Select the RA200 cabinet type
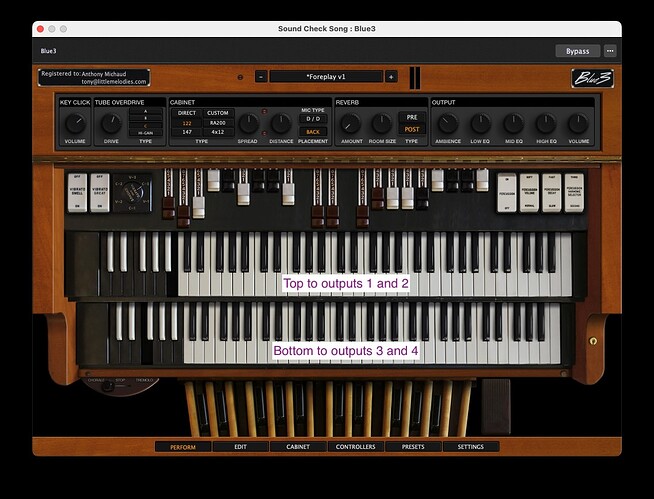This screenshot has height=499, width=654. coord(218,123)
